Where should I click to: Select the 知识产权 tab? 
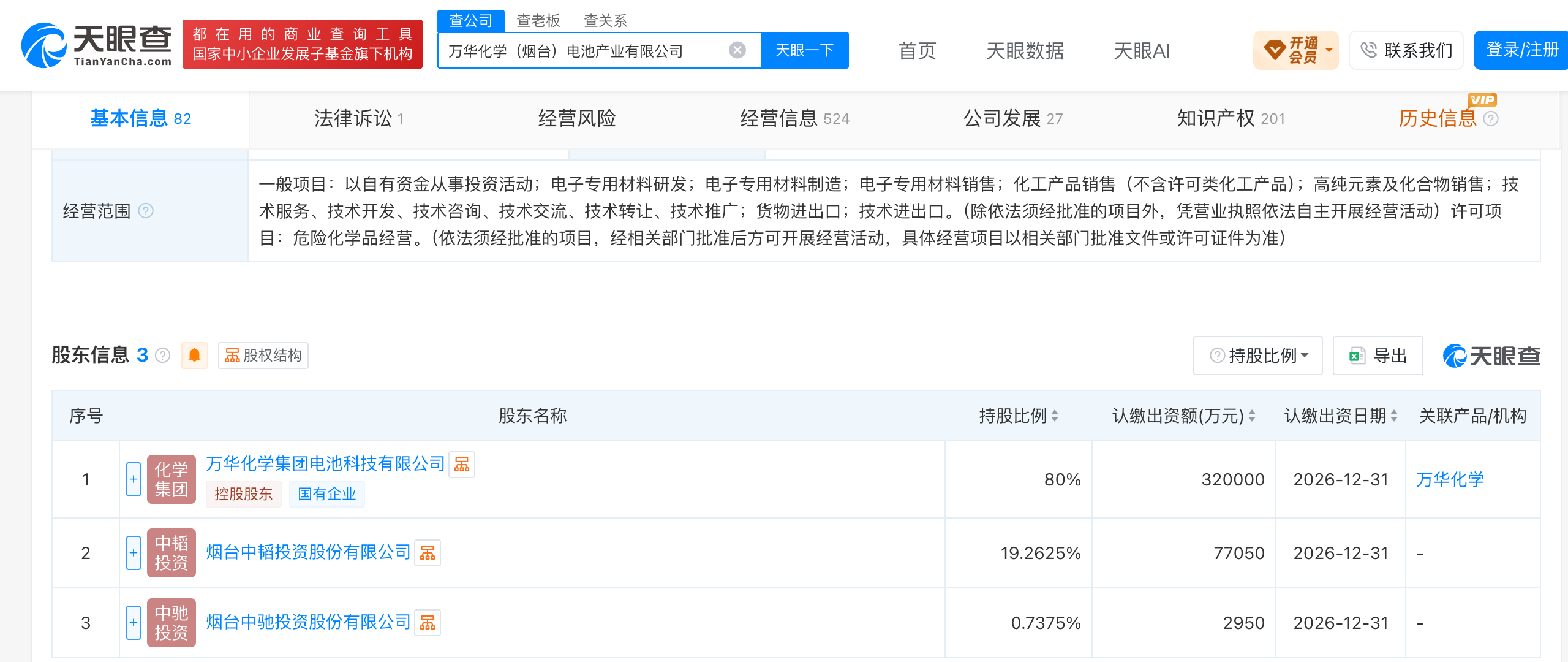click(1231, 119)
